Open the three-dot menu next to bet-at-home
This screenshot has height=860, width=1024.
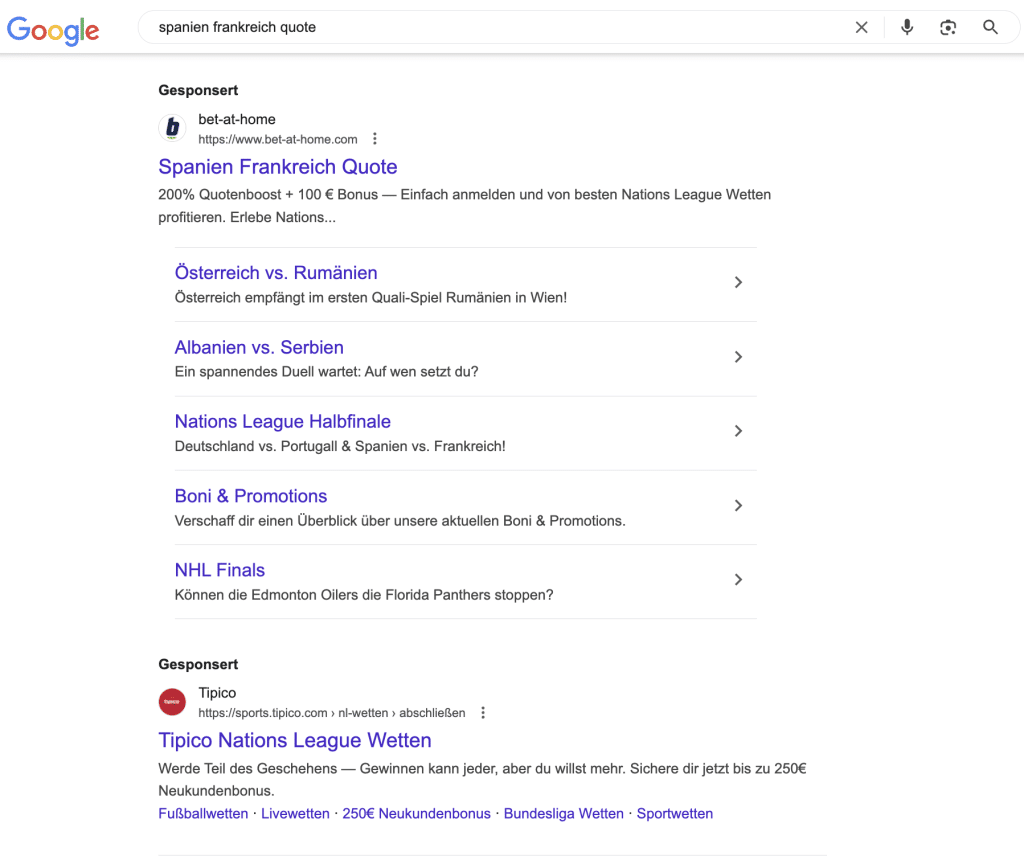coord(374,138)
